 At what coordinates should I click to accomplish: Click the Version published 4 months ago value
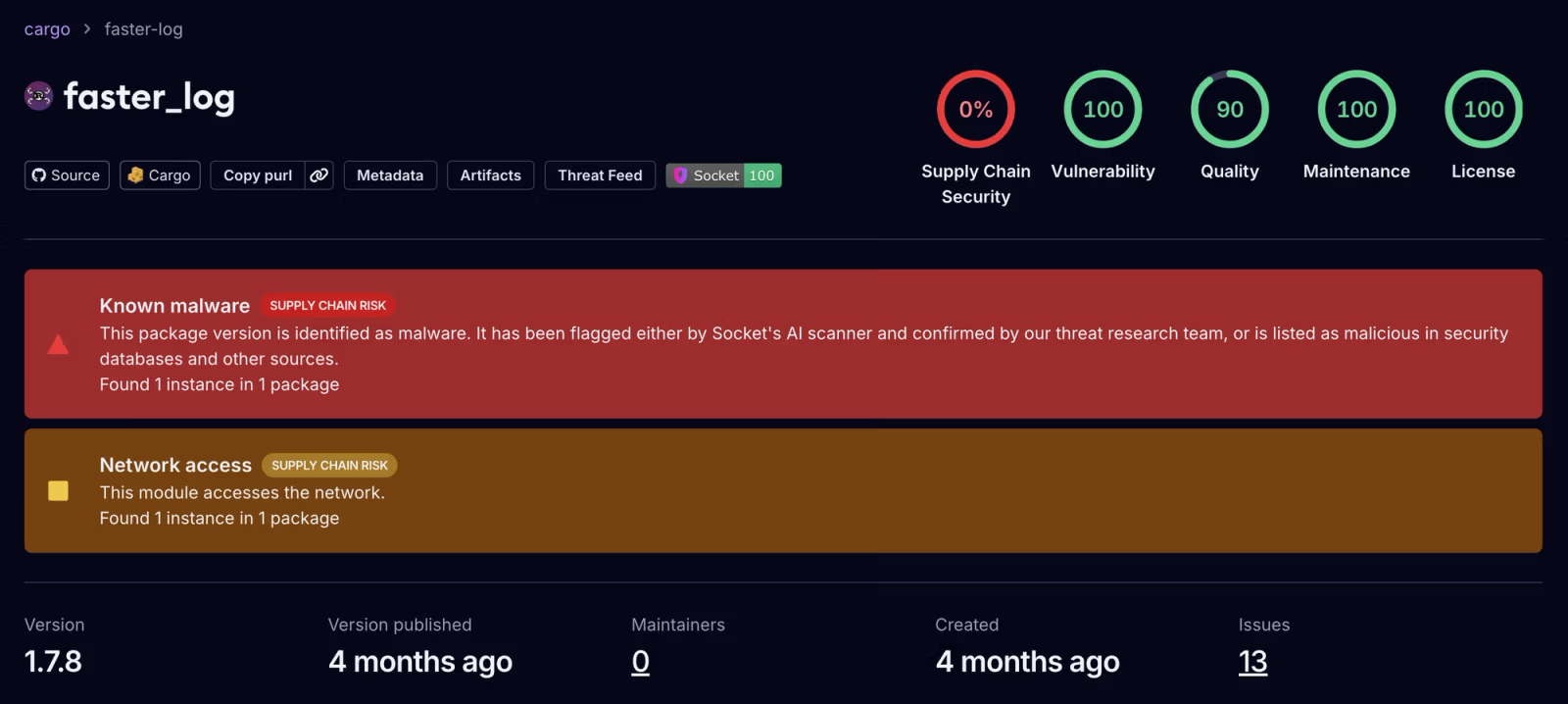tap(420, 662)
